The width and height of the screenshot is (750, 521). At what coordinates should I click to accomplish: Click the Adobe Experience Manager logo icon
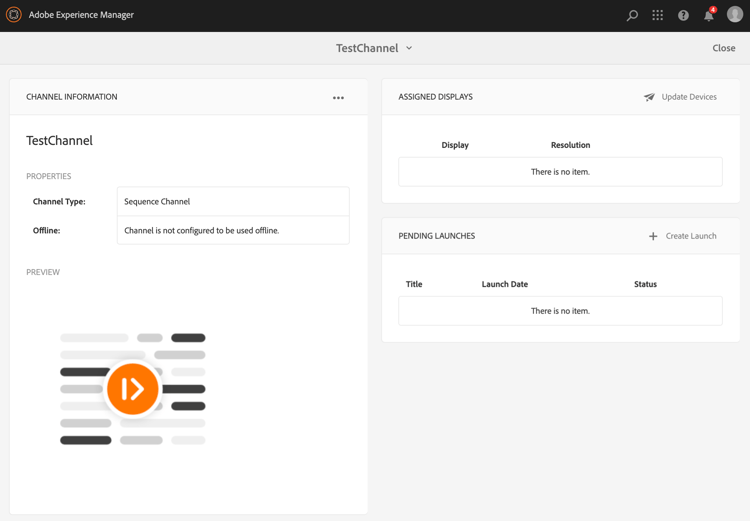[x=14, y=15]
